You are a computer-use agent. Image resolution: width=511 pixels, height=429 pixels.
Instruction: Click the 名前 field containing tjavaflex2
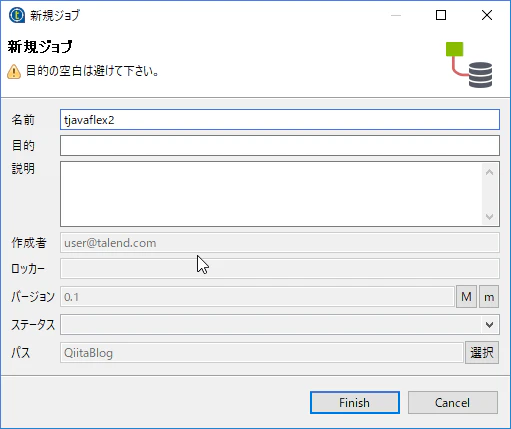[x=280, y=120]
